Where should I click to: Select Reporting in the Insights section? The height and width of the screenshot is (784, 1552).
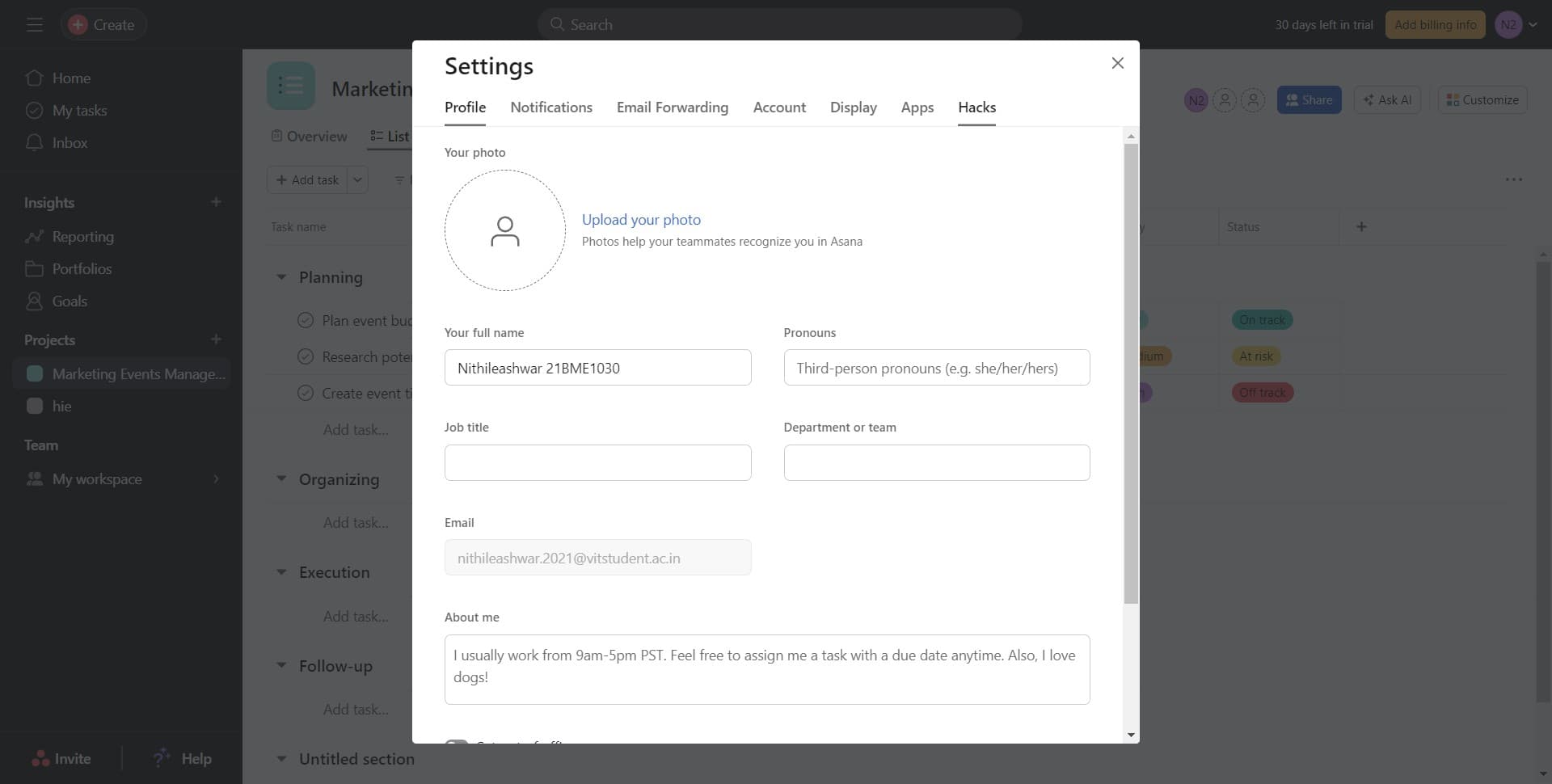83,236
